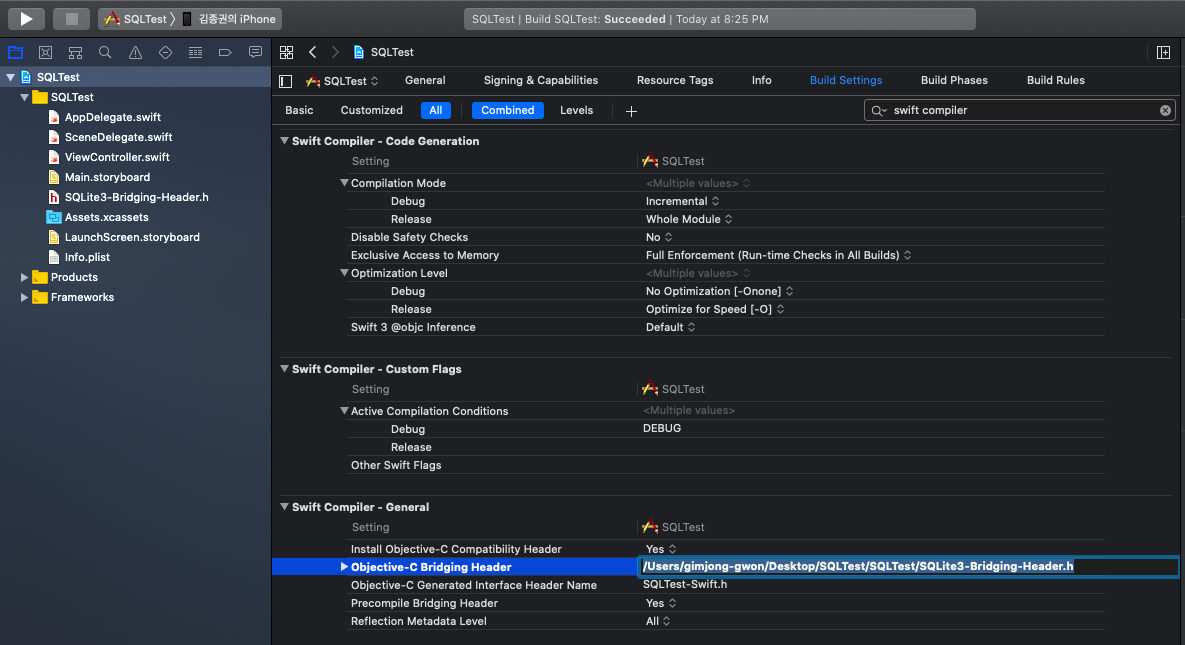Viewport: 1185px width, 645px height.
Task: Collapse Swift Compiler - General section
Action: [x=284, y=507]
